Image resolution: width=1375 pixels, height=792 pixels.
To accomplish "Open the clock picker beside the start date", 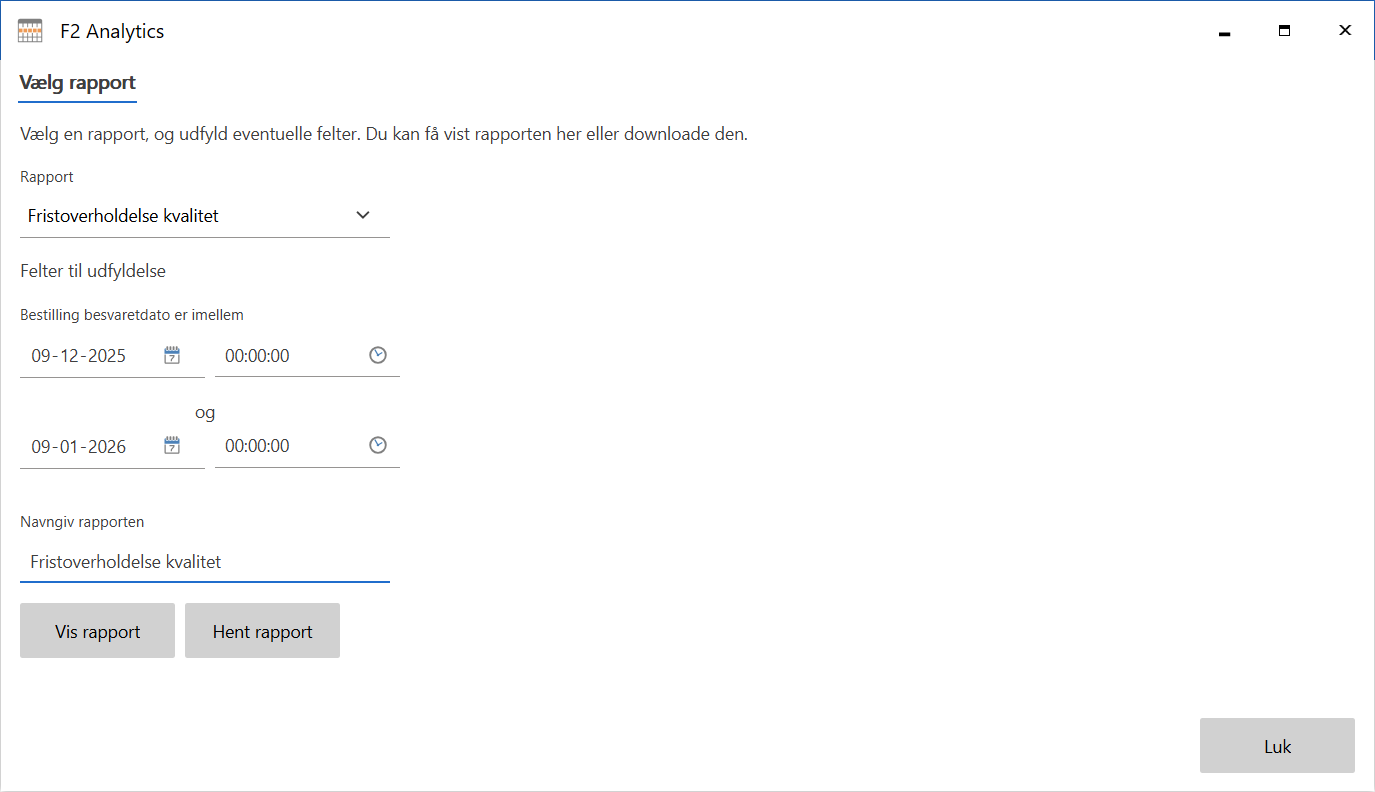I will [378, 355].
